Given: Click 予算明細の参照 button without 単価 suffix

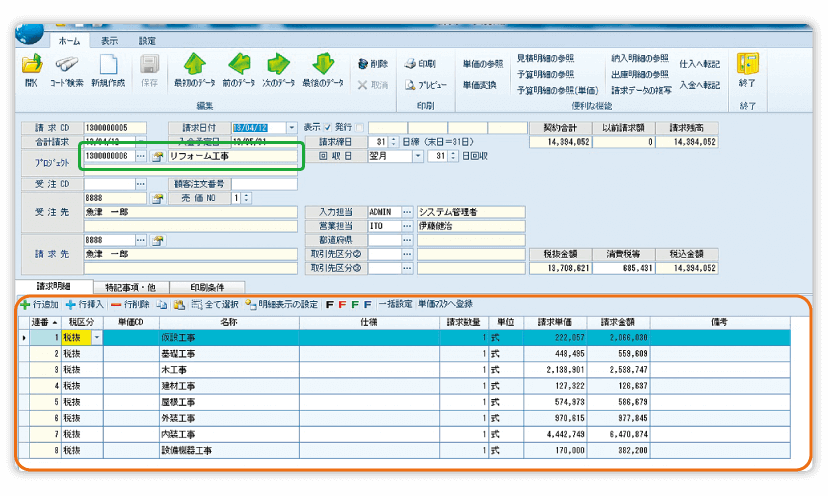Looking at the screenshot, I should 545,74.
